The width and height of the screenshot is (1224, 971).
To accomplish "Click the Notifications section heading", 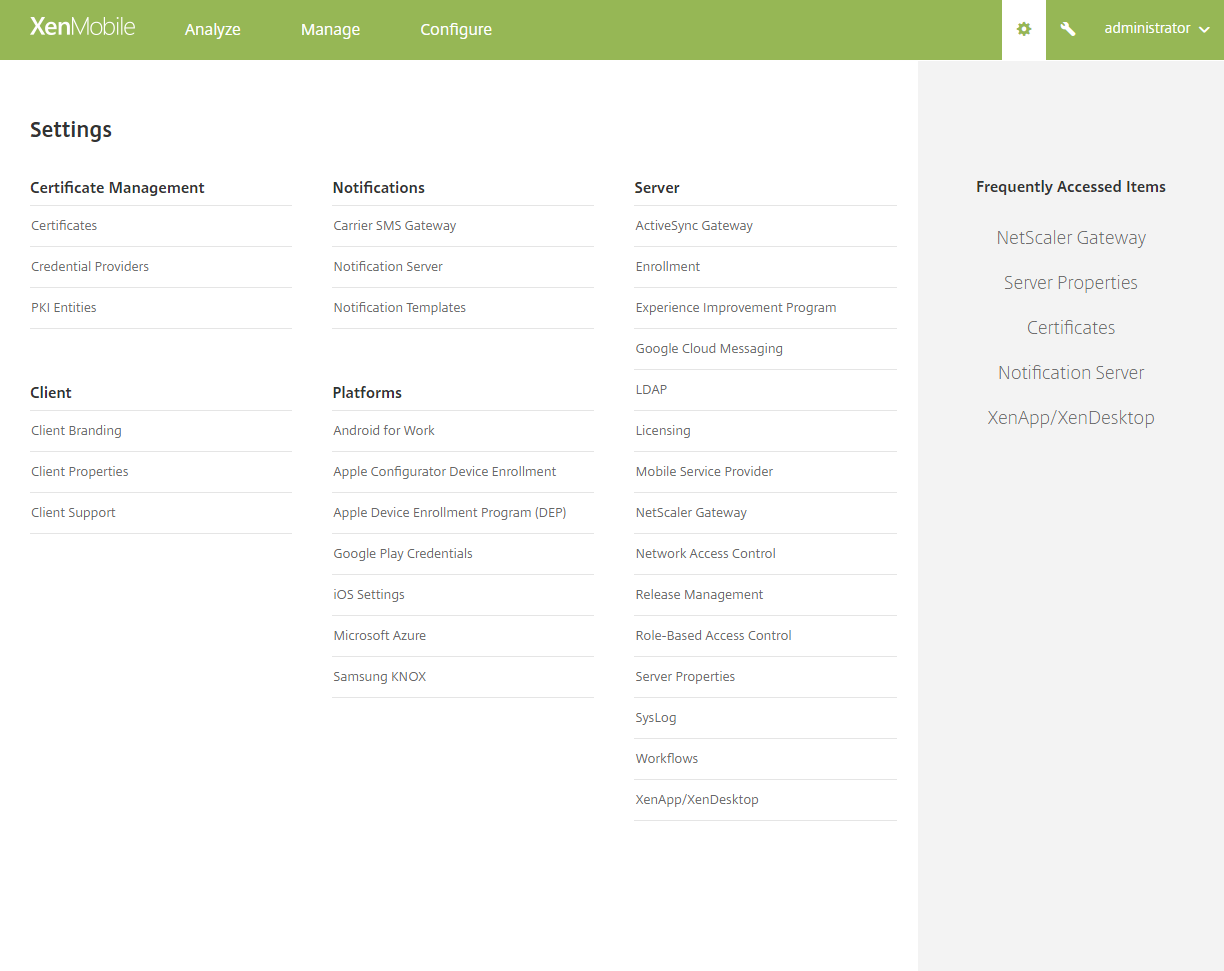I will (378, 188).
